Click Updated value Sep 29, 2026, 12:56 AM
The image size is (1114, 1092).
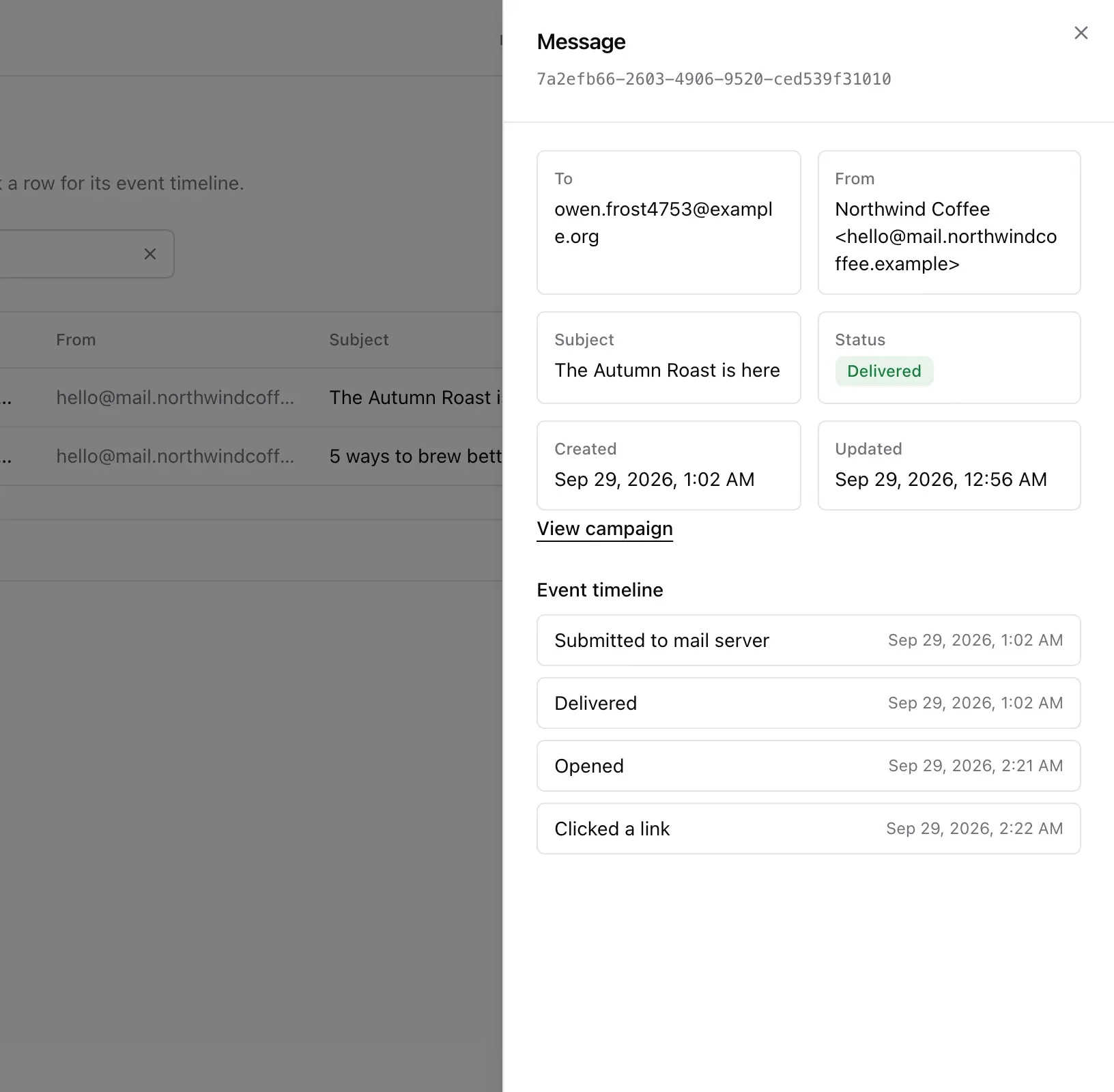coord(941,479)
